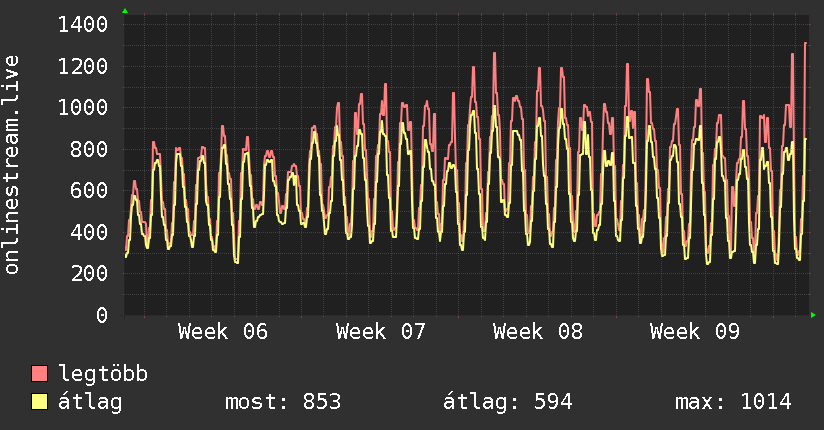The width and height of the screenshot is (824, 430).
Task: Click the 600 y-axis label
Action: tap(90, 191)
